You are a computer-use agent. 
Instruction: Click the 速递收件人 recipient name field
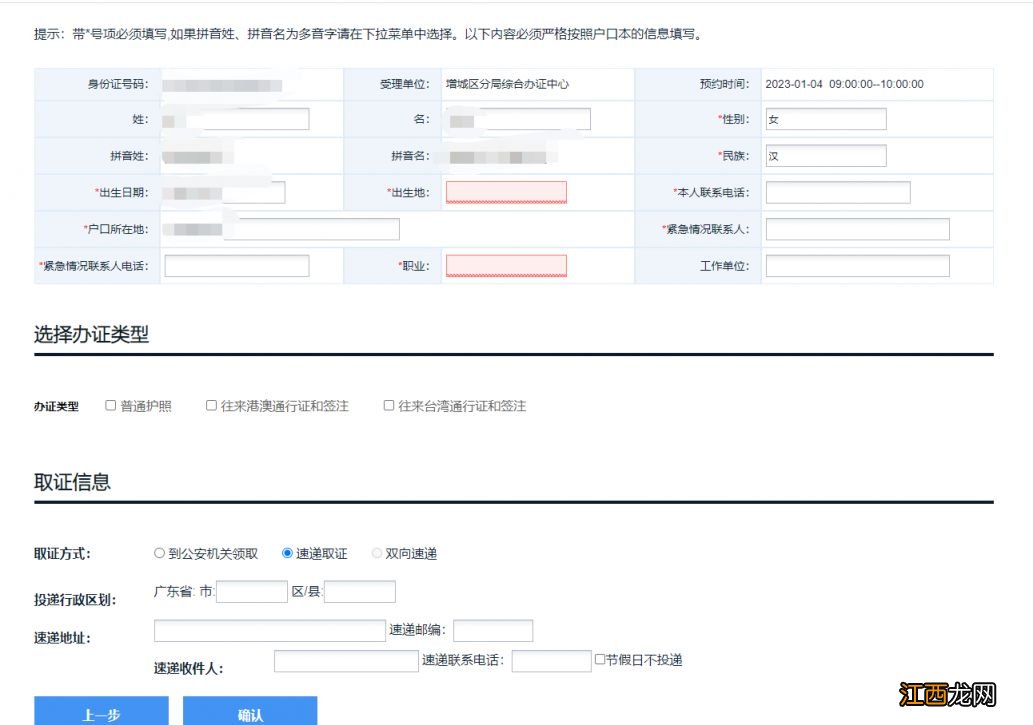pyautogui.click(x=344, y=660)
